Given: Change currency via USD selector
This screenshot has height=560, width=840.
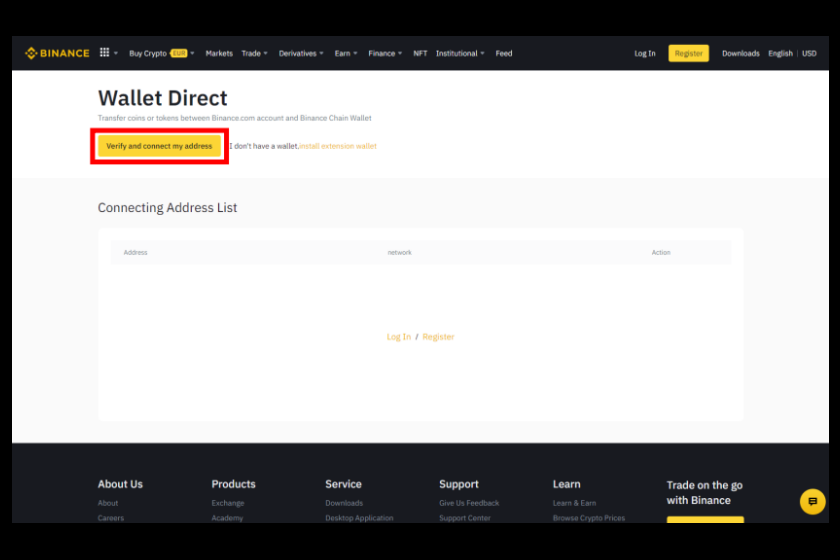Looking at the screenshot, I should point(809,53).
